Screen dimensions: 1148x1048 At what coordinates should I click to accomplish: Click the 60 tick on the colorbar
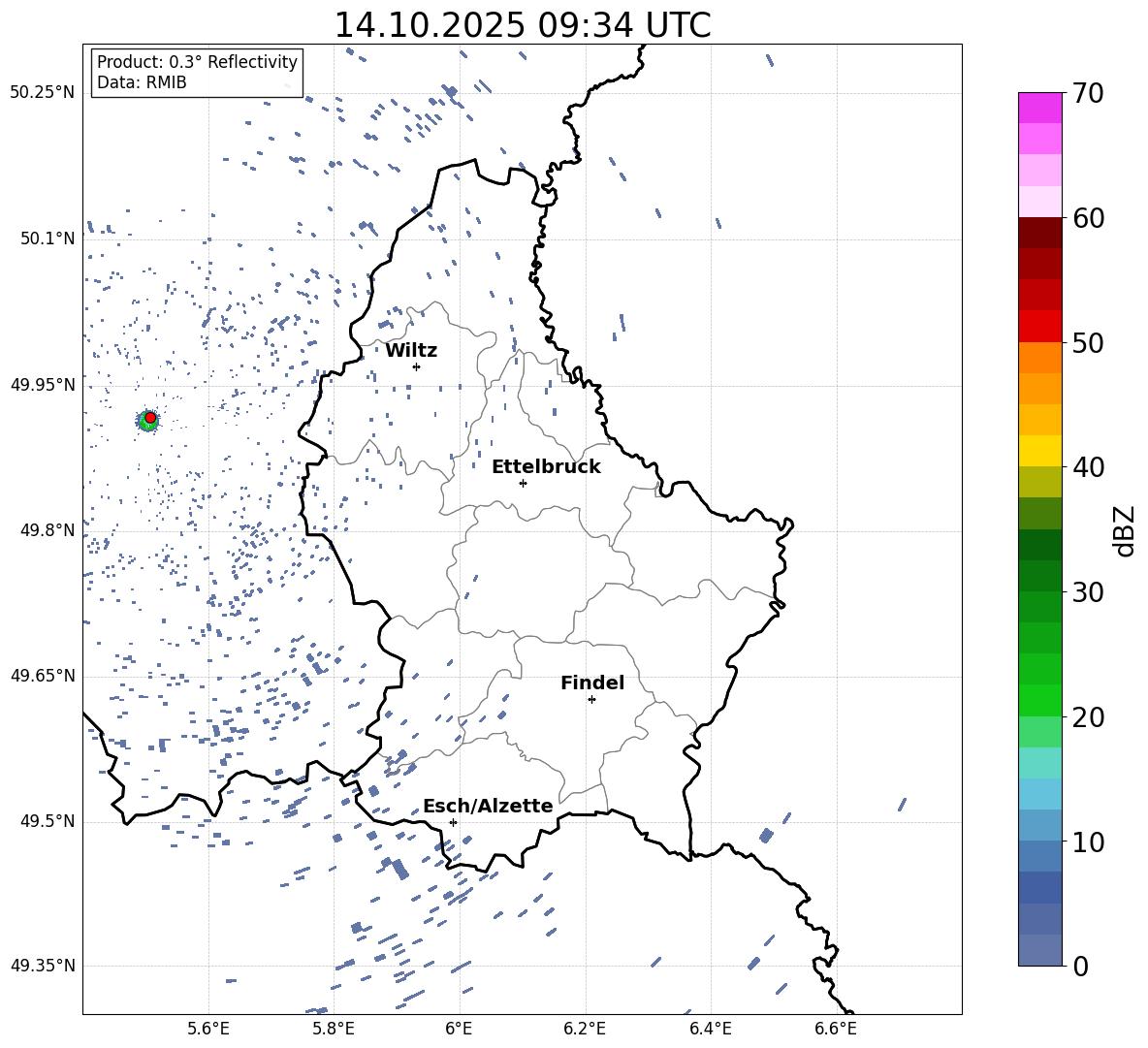[x=1088, y=218]
